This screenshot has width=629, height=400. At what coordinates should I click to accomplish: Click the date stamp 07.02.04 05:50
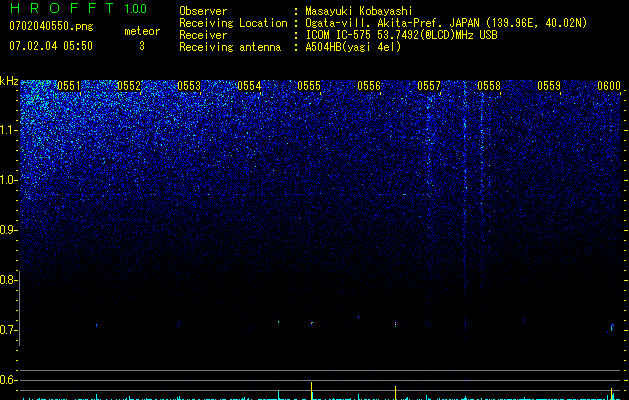click(x=51, y=46)
